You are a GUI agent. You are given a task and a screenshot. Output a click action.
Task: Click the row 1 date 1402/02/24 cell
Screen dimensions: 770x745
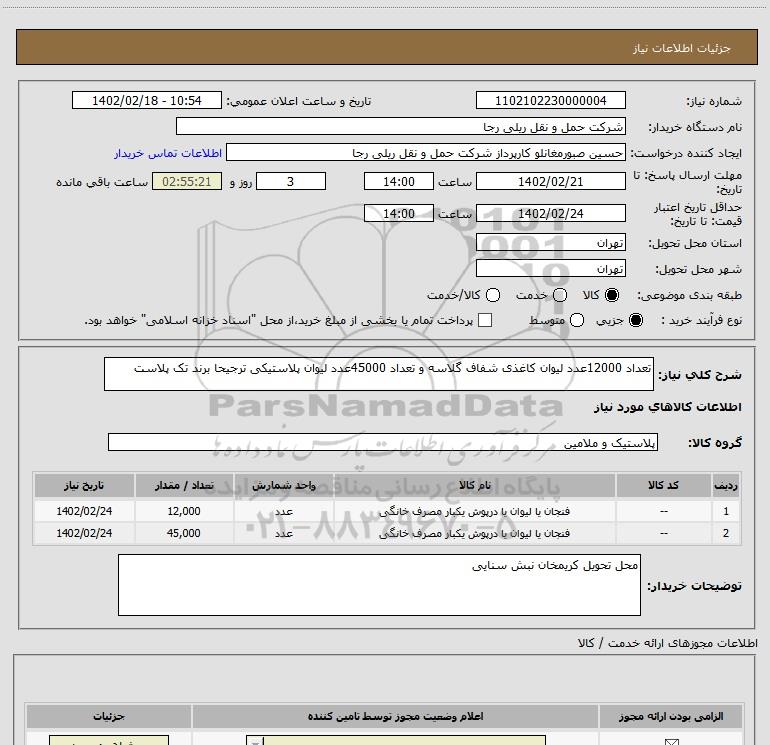[x=84, y=511]
